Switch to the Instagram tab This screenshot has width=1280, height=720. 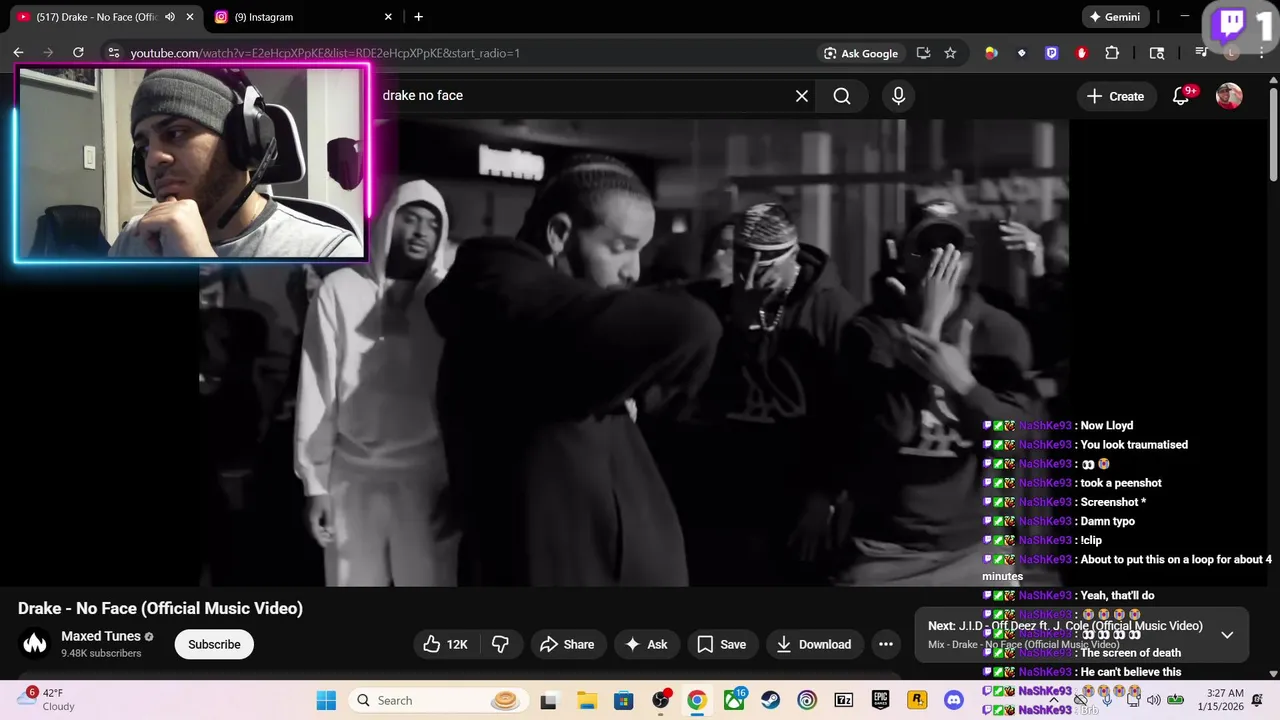tap(300, 17)
